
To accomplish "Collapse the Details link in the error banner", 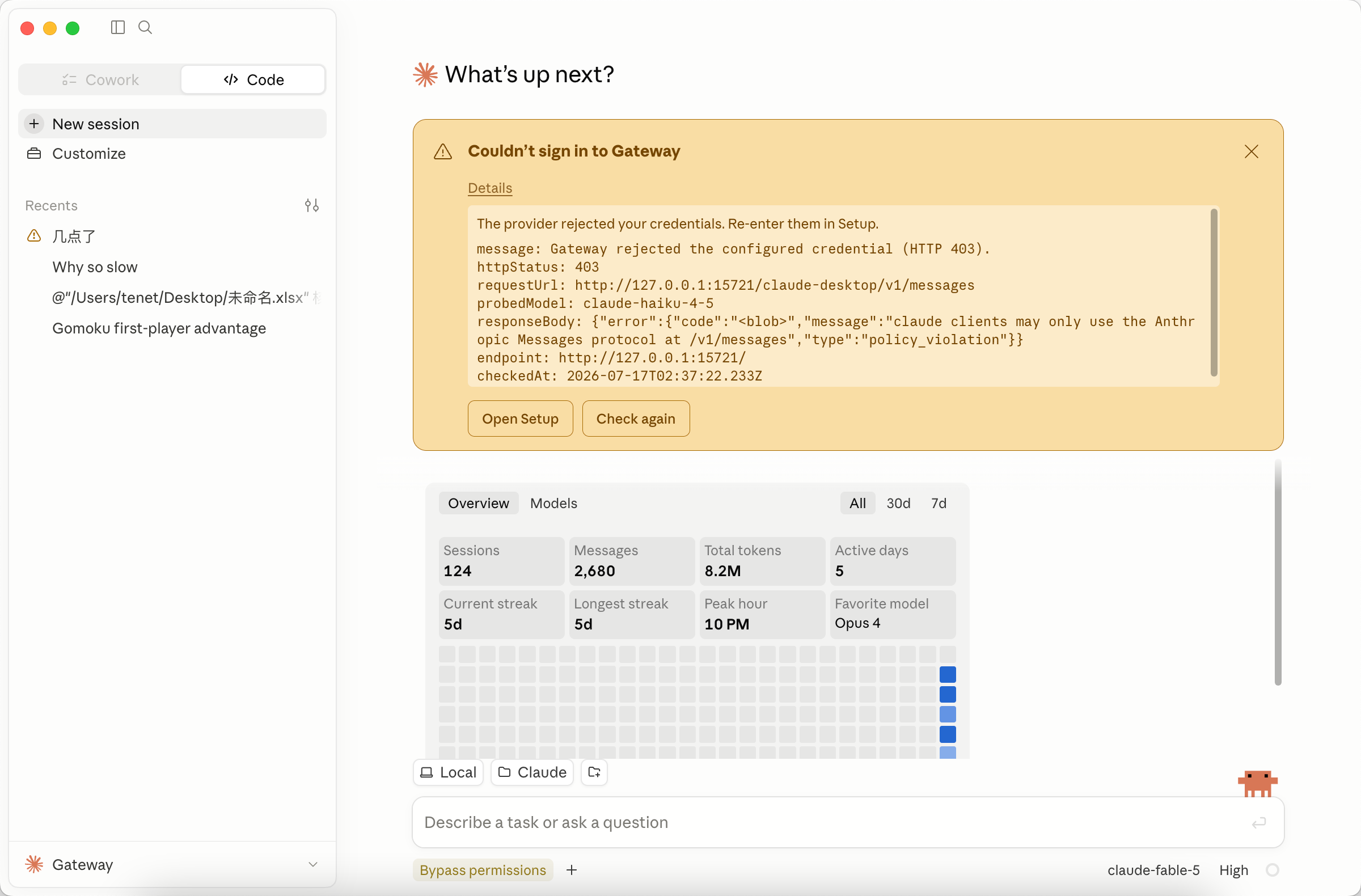I will 490,188.
